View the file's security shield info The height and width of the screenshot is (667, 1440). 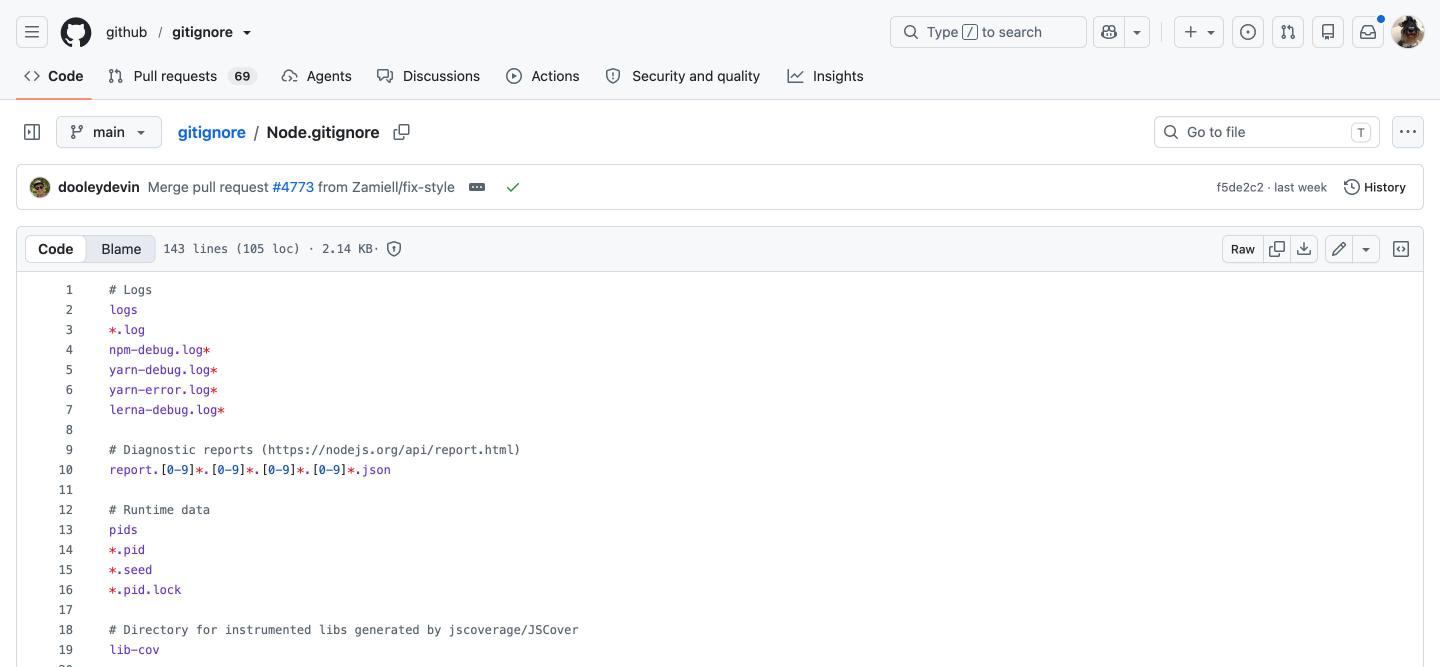(394, 249)
